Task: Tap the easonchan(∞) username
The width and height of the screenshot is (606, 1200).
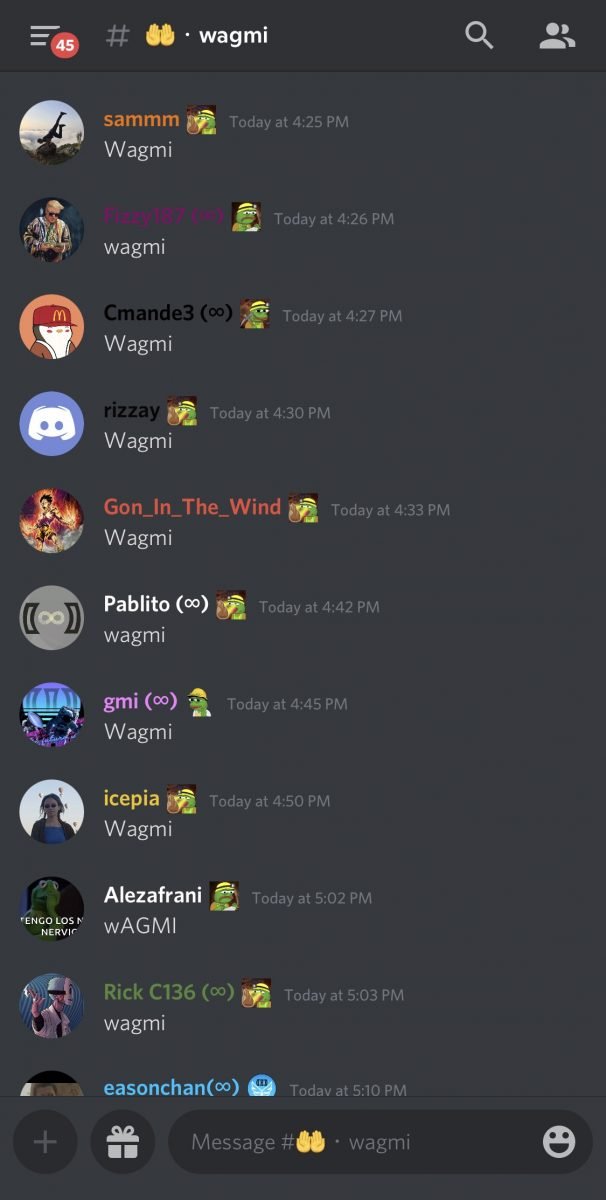Action: 171,1088
